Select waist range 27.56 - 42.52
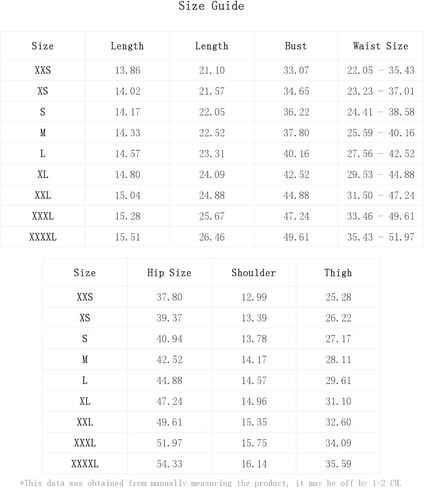 click(x=381, y=154)
